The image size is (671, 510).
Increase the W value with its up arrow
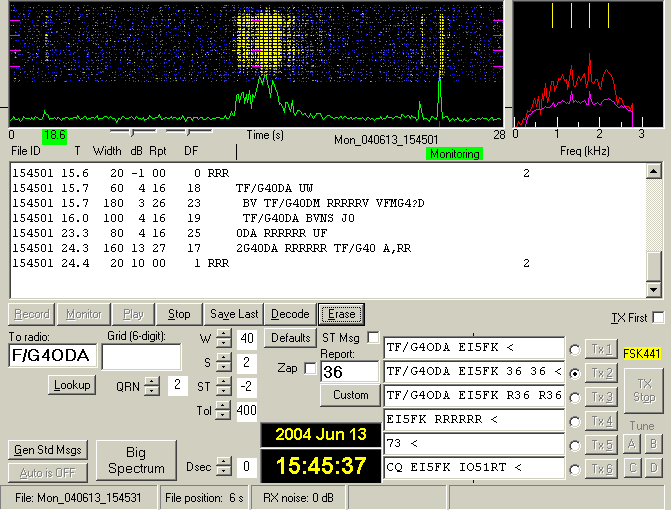click(224, 334)
